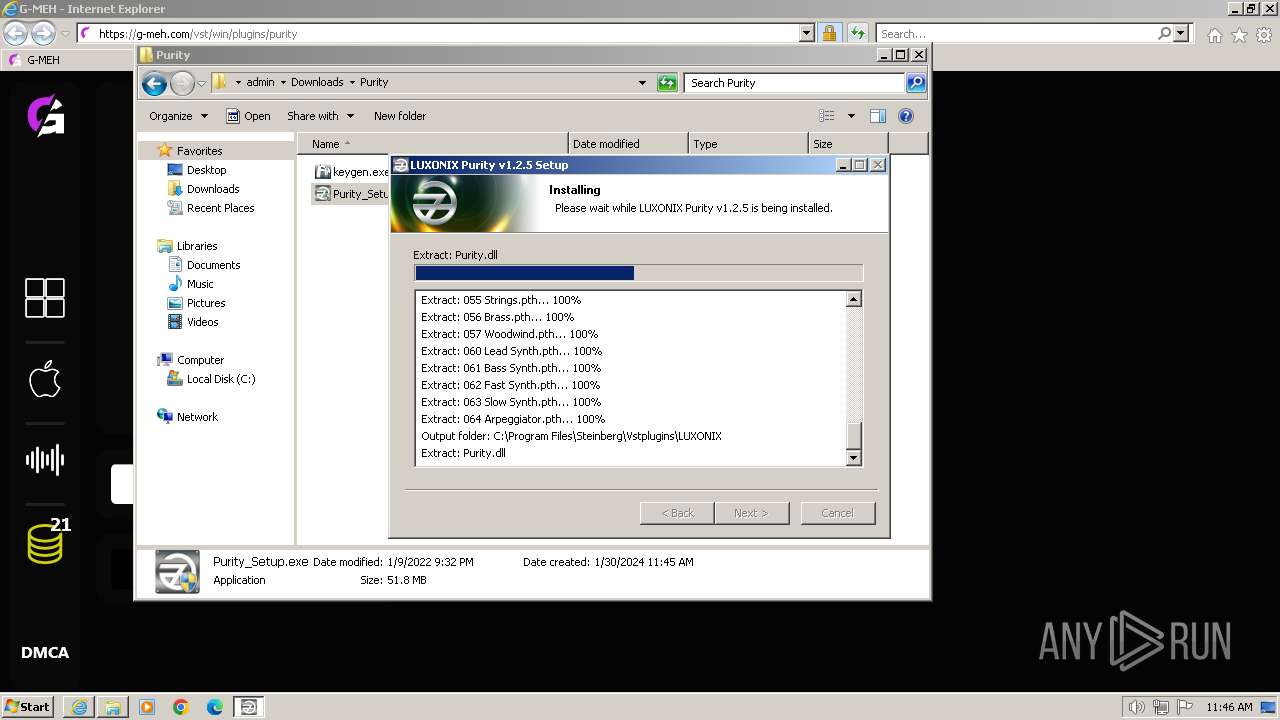
Task: Click Explorer refresh button next to address bar
Action: [667, 83]
